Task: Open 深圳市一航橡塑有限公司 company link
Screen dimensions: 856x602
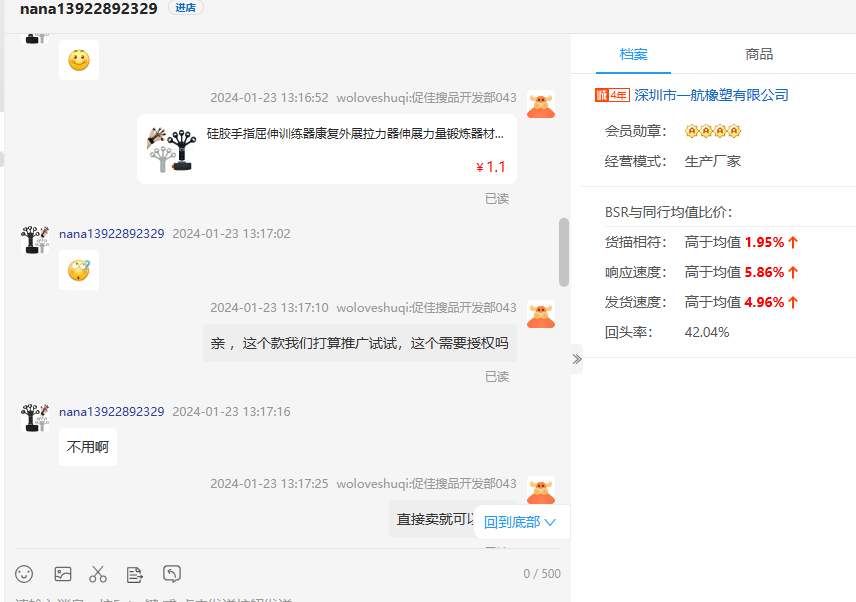Action: point(711,95)
